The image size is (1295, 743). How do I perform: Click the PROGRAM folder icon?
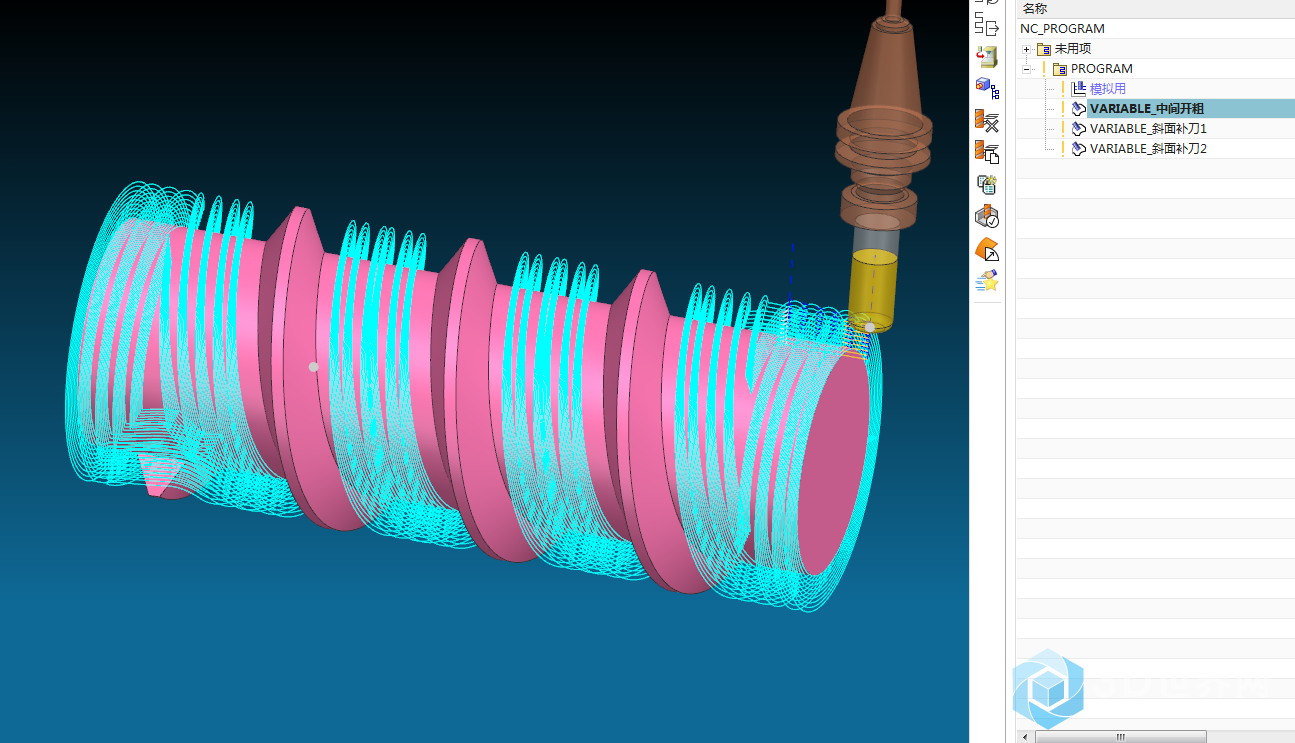[x=1060, y=69]
